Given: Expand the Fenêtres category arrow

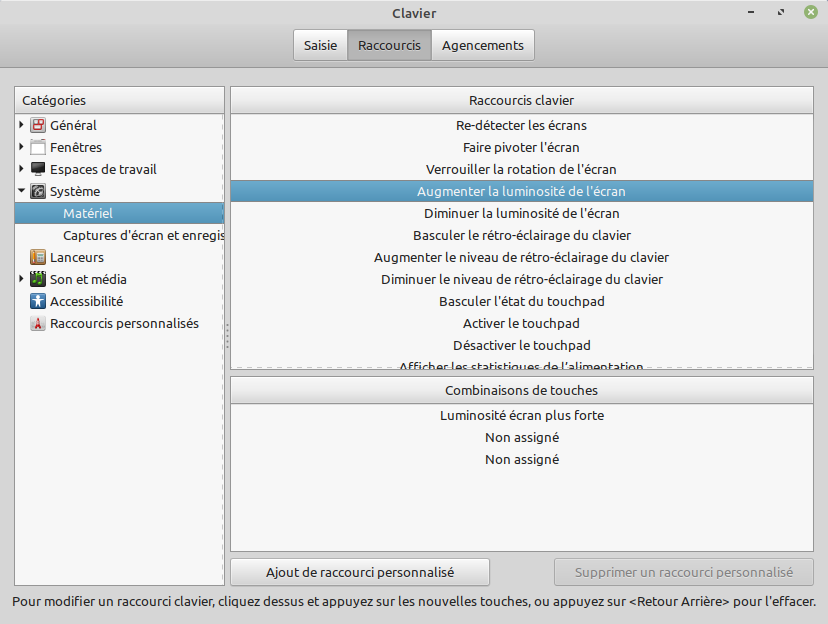Looking at the screenshot, I should point(21,147).
